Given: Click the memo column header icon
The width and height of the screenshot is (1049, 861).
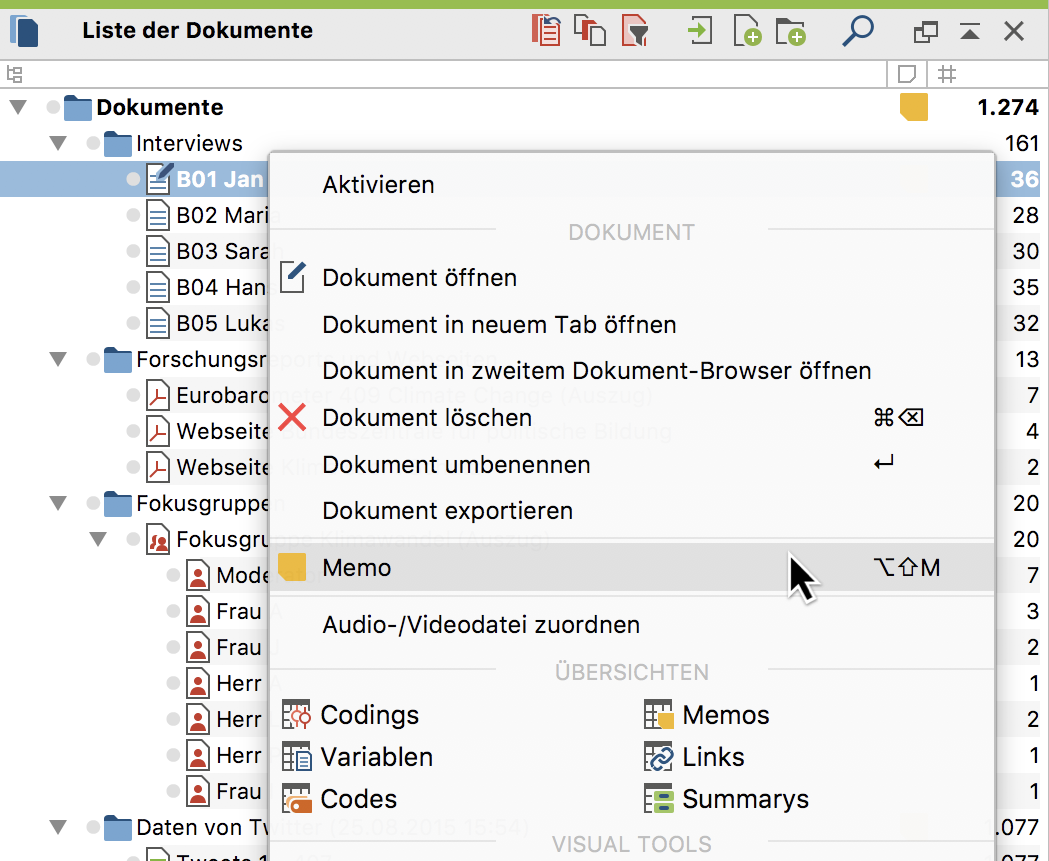Looking at the screenshot, I should coord(907,74).
